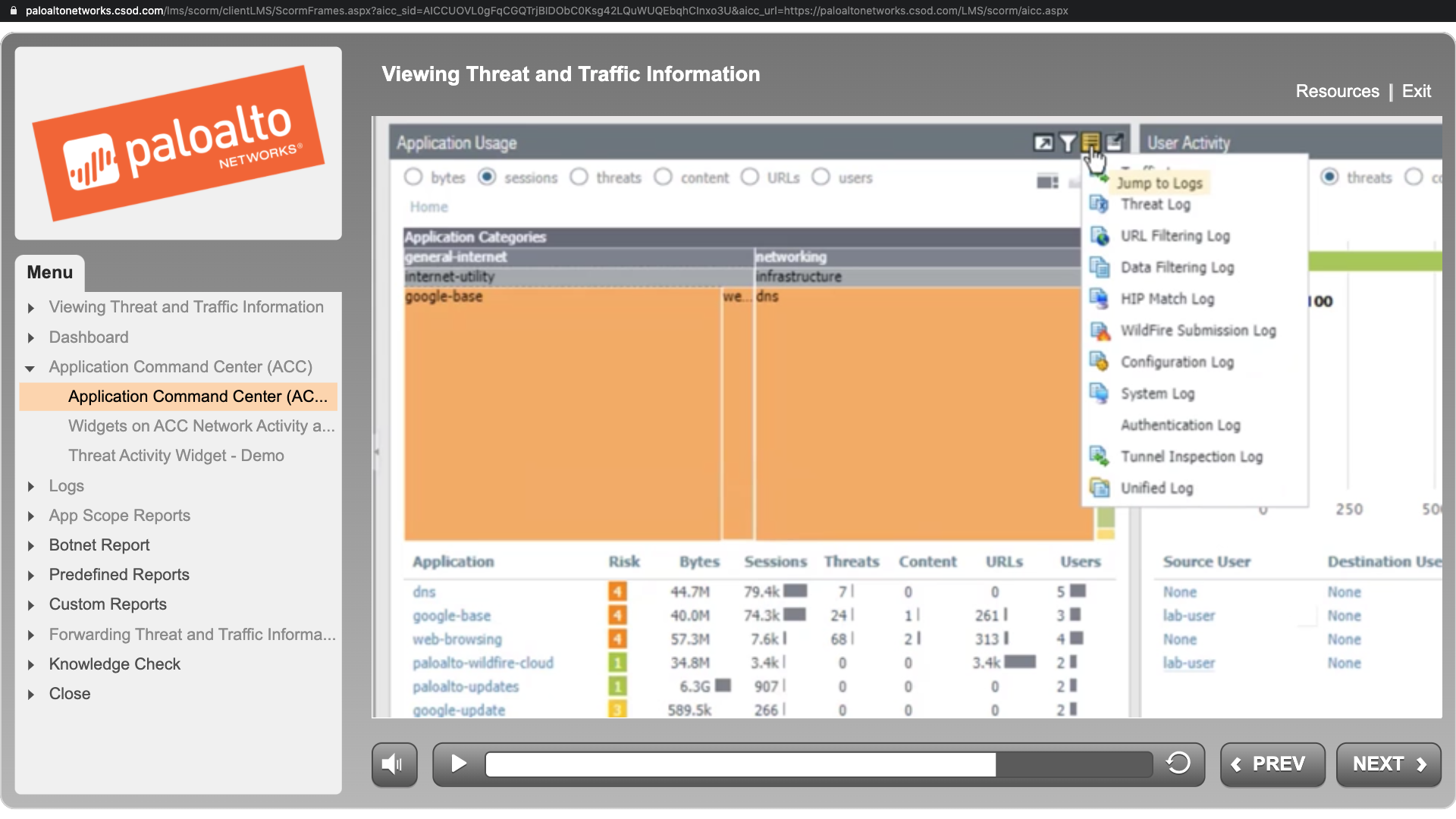Select the bytes radio button

413,177
